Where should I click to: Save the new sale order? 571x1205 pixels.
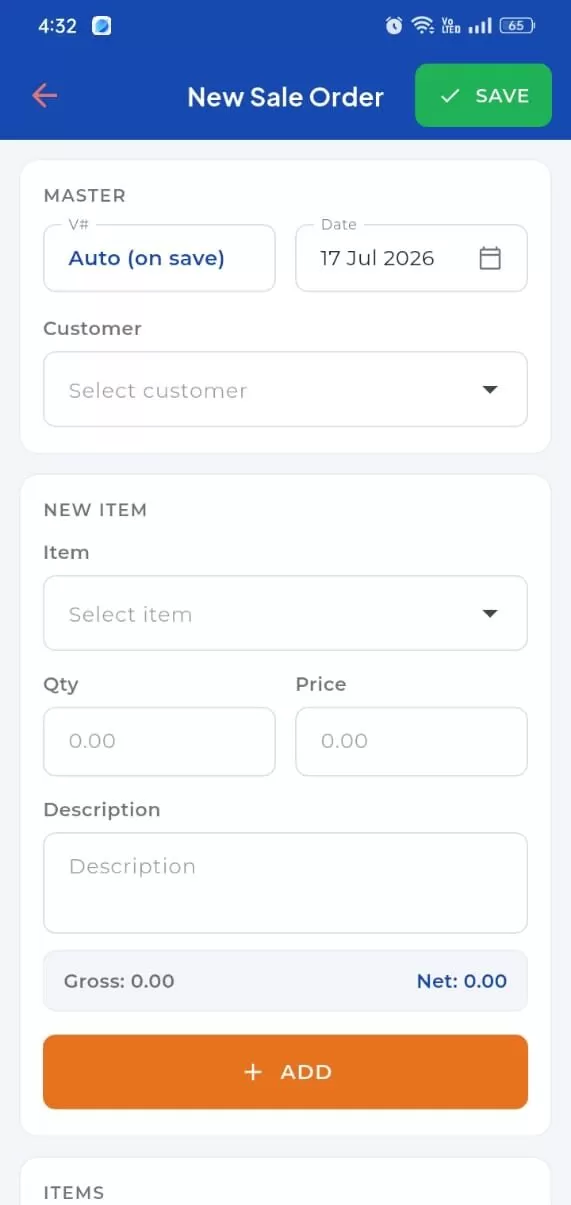tap(483, 95)
